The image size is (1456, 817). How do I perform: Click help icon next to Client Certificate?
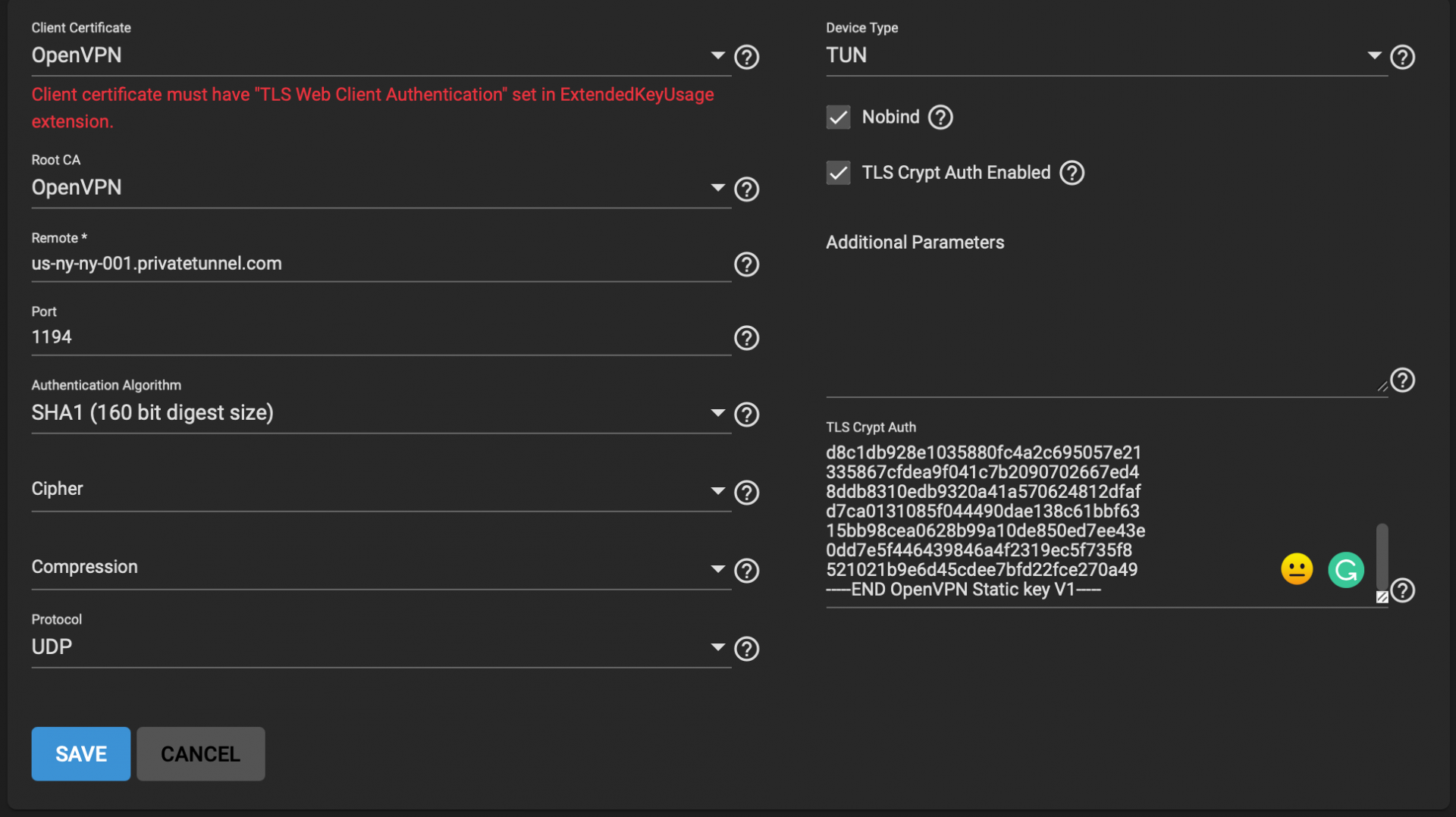(x=747, y=57)
